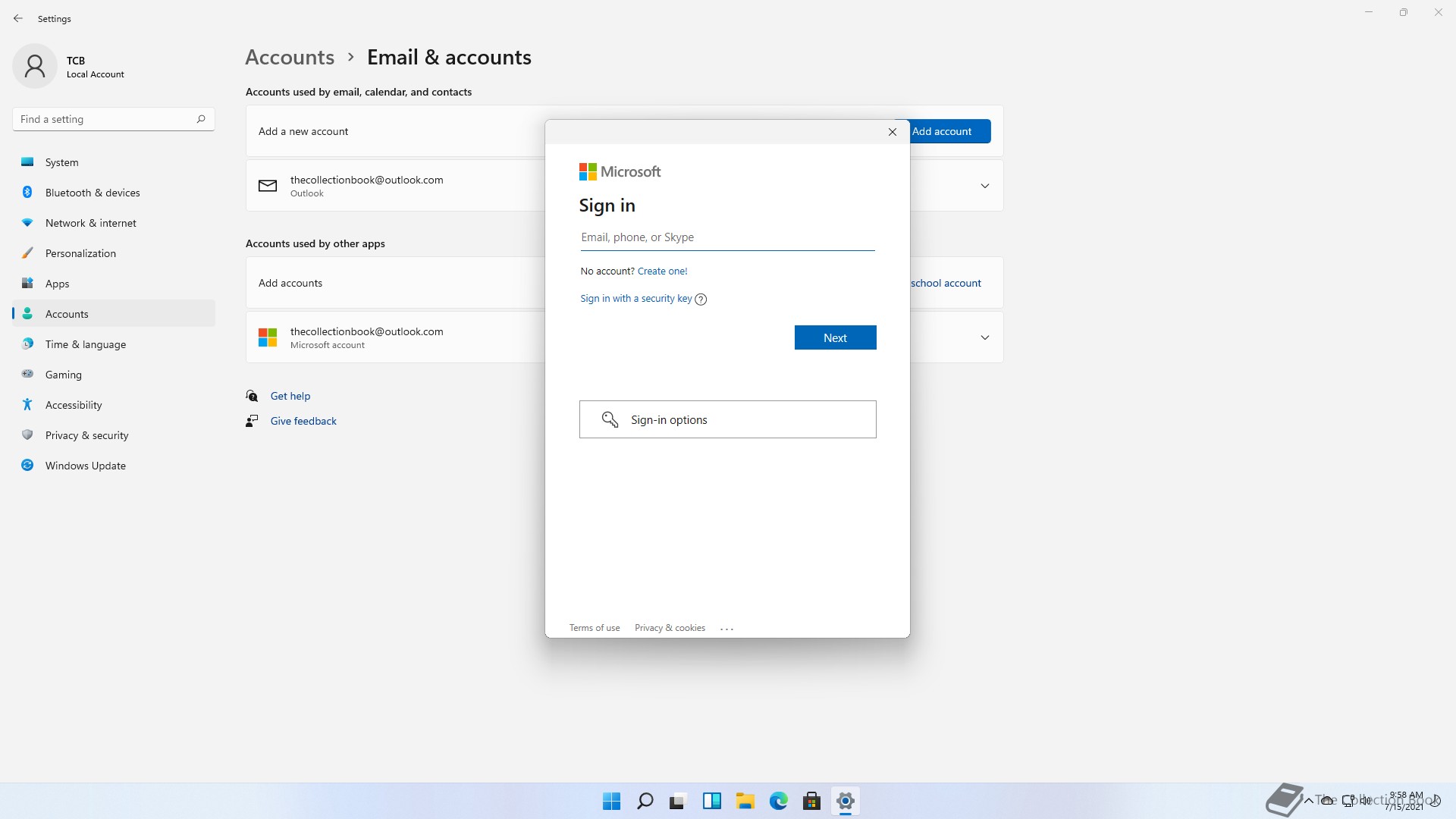Open Microsoft Store from taskbar
This screenshot has height=819, width=1456.
tap(811, 801)
